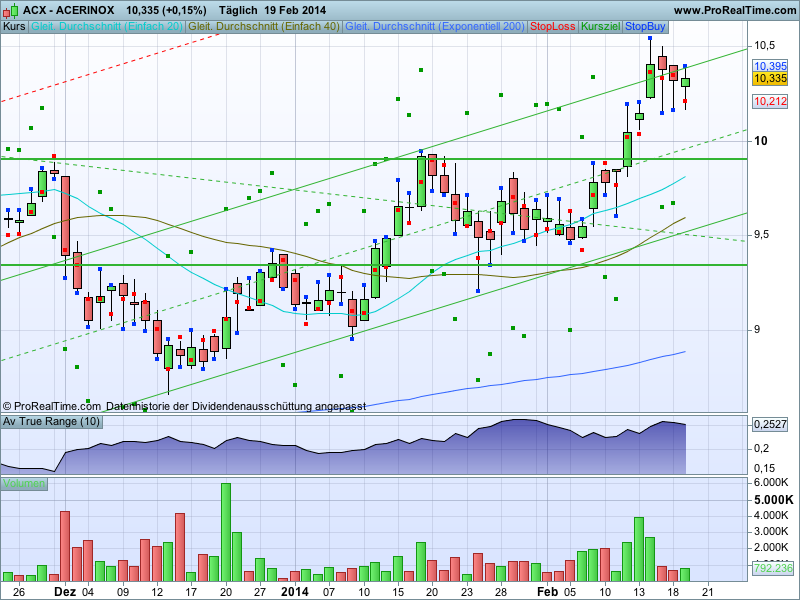Click the StopLoss legend label
Viewport: 800px width, 600px height.
tap(553, 27)
